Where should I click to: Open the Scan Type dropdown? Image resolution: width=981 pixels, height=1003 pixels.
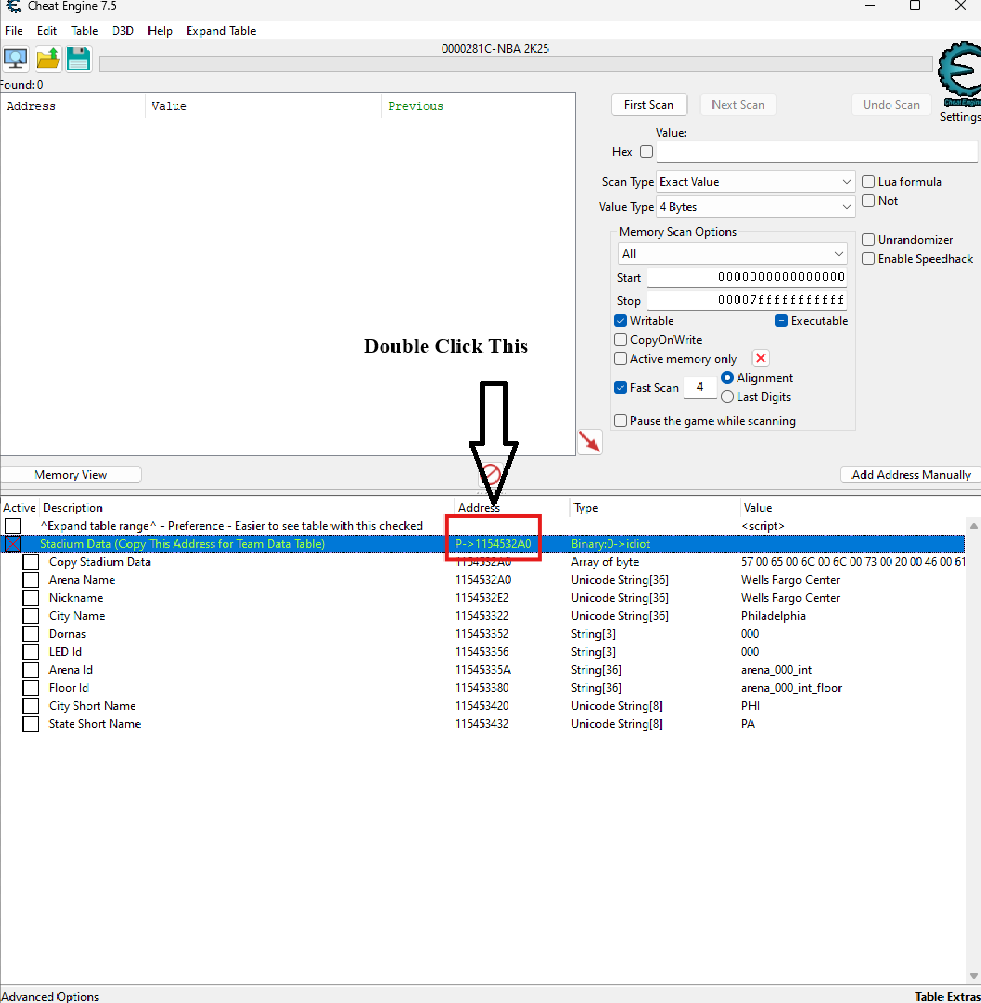point(755,182)
